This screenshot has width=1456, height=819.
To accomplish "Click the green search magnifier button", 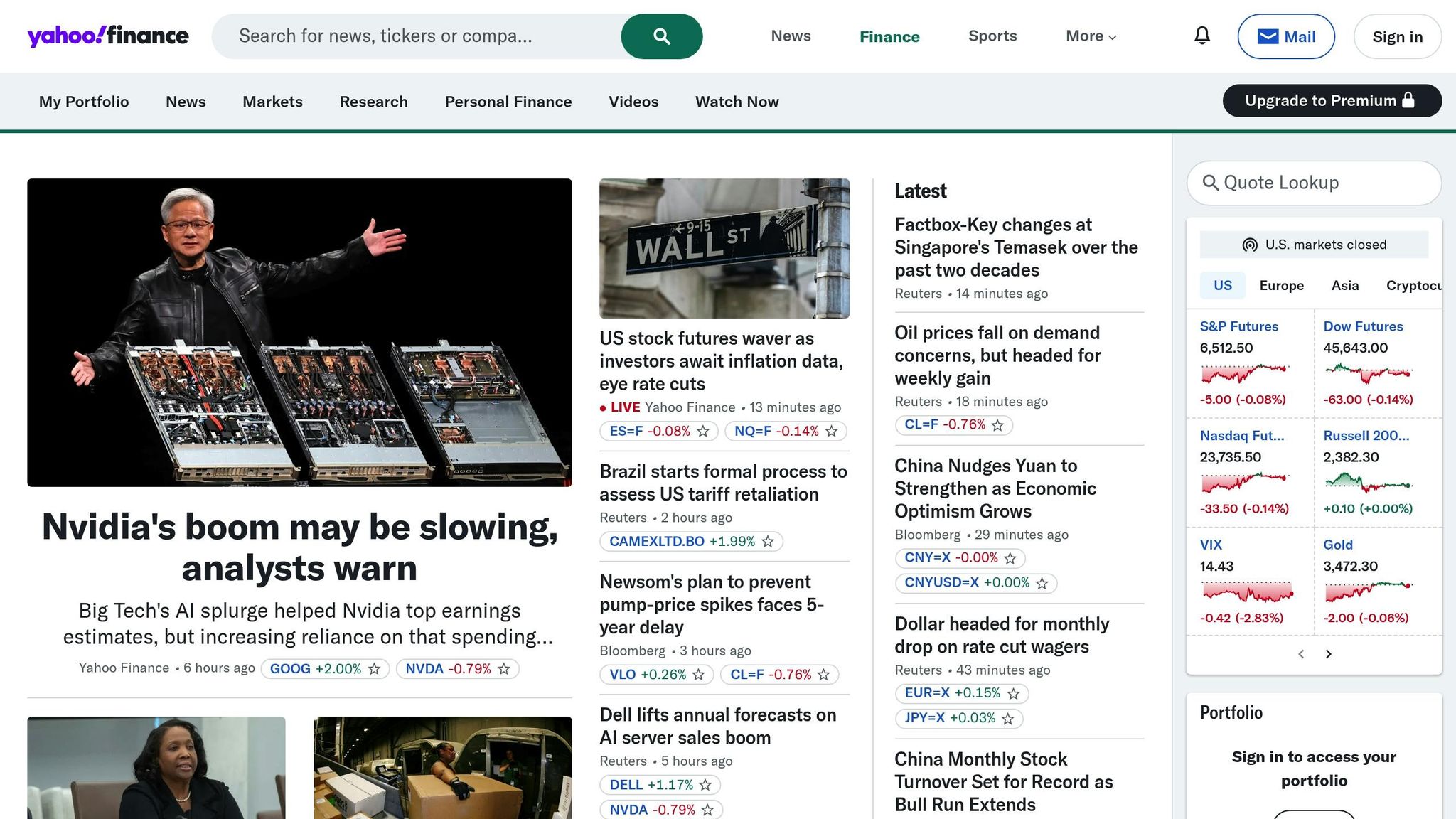I will coord(661,36).
